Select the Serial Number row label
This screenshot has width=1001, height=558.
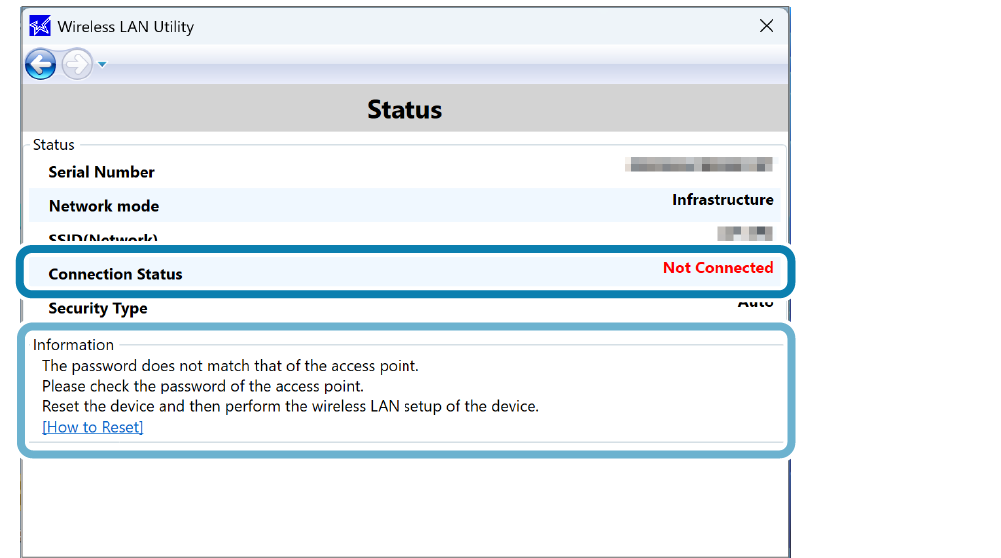point(101,172)
